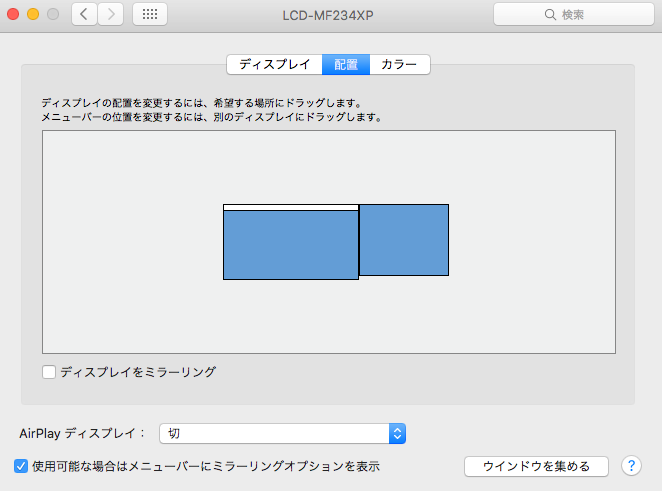Click the help question mark button
The width and height of the screenshot is (662, 491).
pyautogui.click(x=631, y=466)
